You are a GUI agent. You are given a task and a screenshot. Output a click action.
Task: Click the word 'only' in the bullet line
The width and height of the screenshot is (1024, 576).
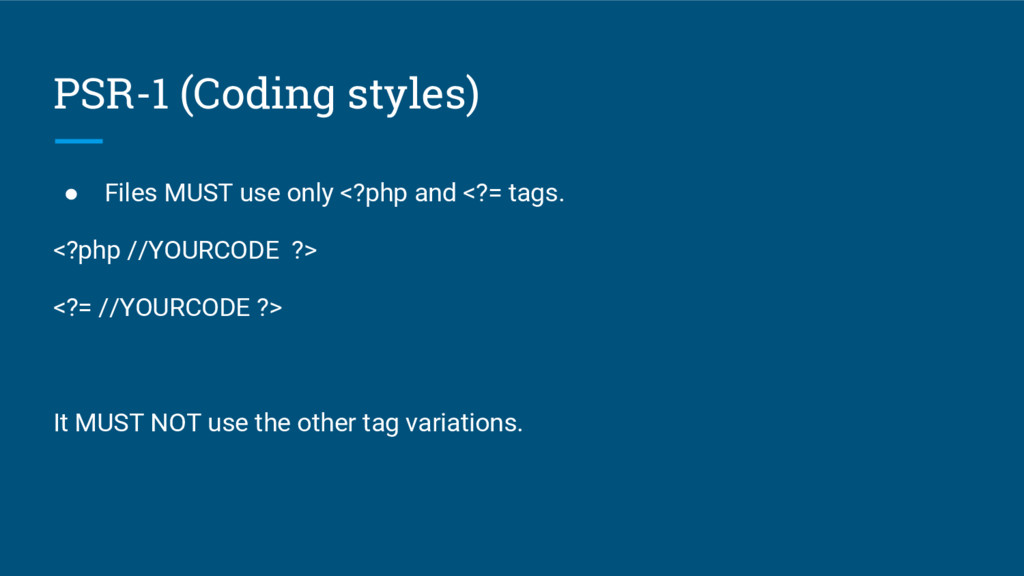[310, 193]
